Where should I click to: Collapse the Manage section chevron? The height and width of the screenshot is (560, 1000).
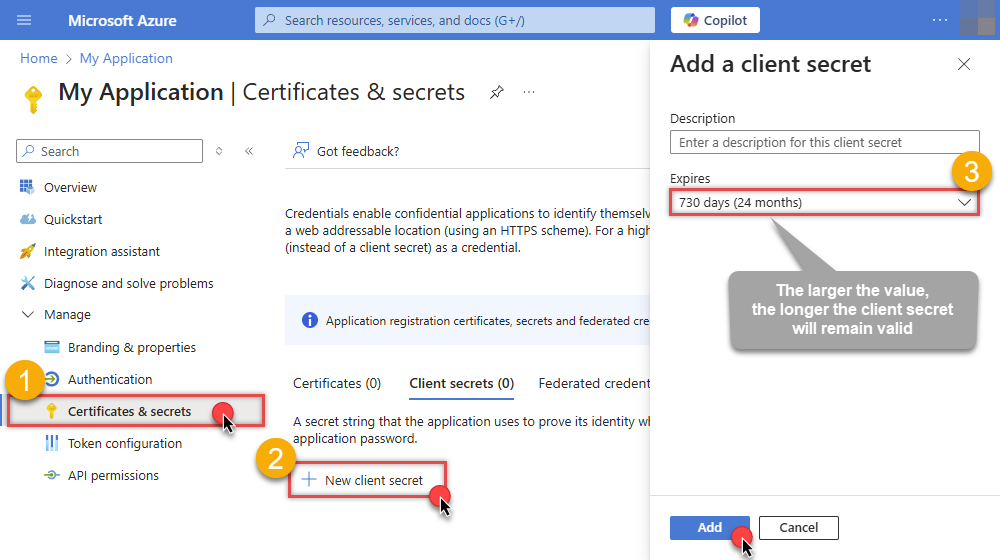point(27,314)
